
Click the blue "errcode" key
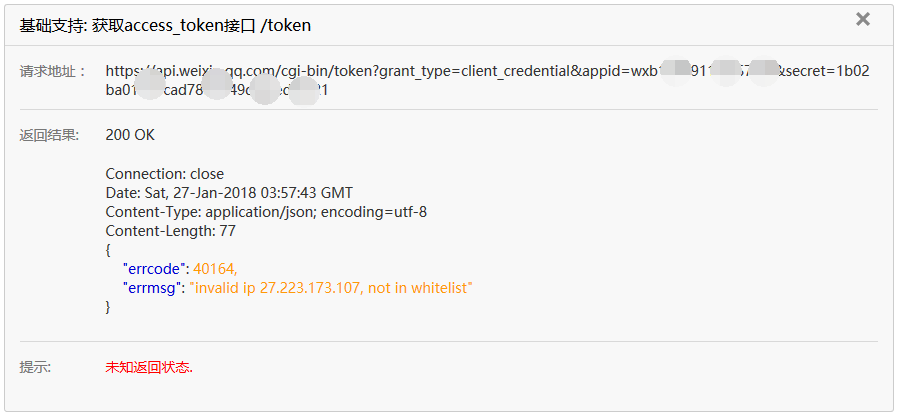click(x=154, y=268)
